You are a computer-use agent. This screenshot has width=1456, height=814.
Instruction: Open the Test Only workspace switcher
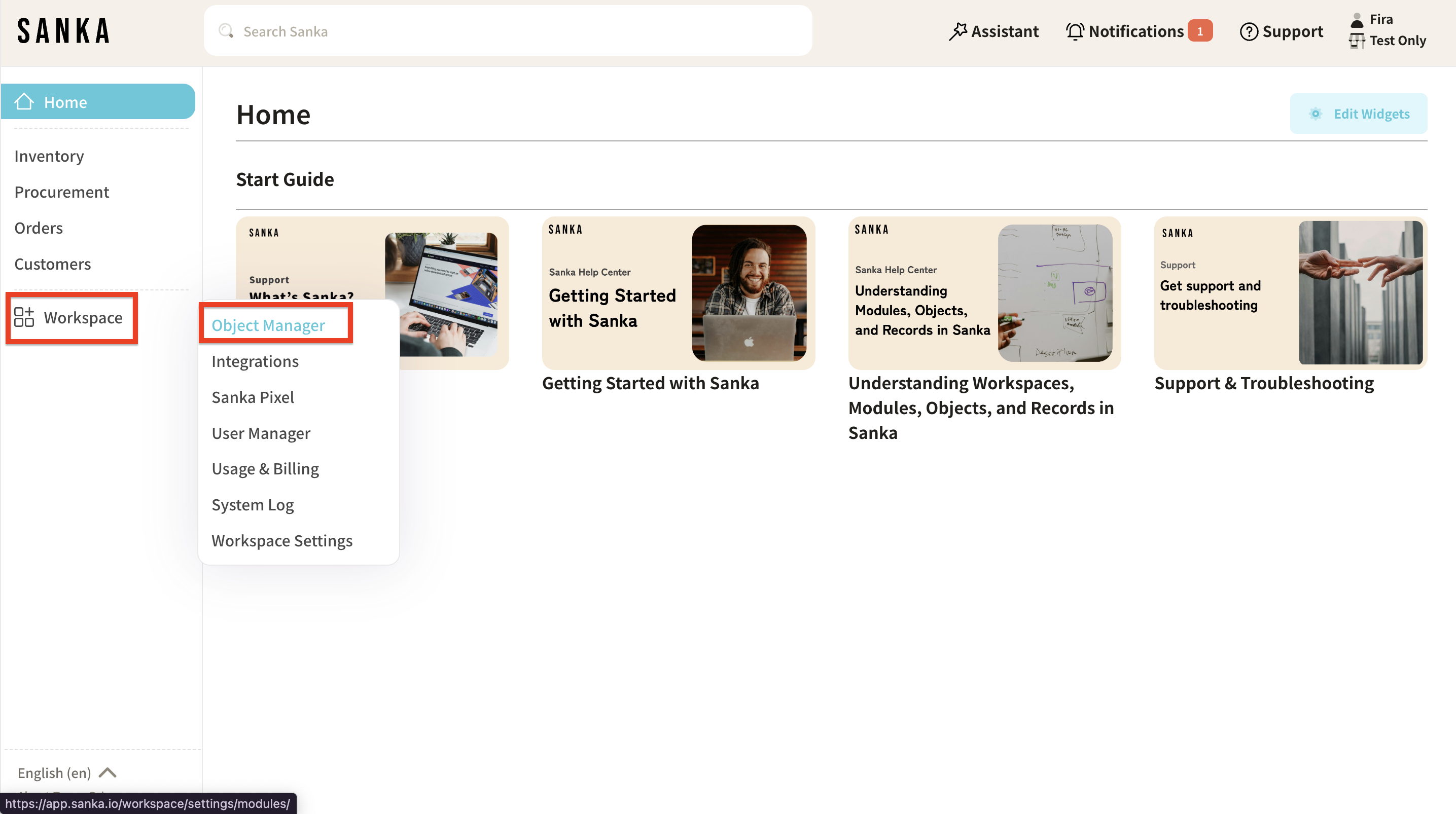point(1397,41)
